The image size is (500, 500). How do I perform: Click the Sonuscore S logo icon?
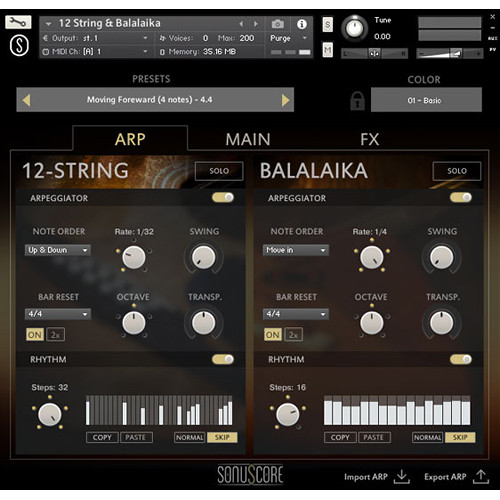click(19, 46)
